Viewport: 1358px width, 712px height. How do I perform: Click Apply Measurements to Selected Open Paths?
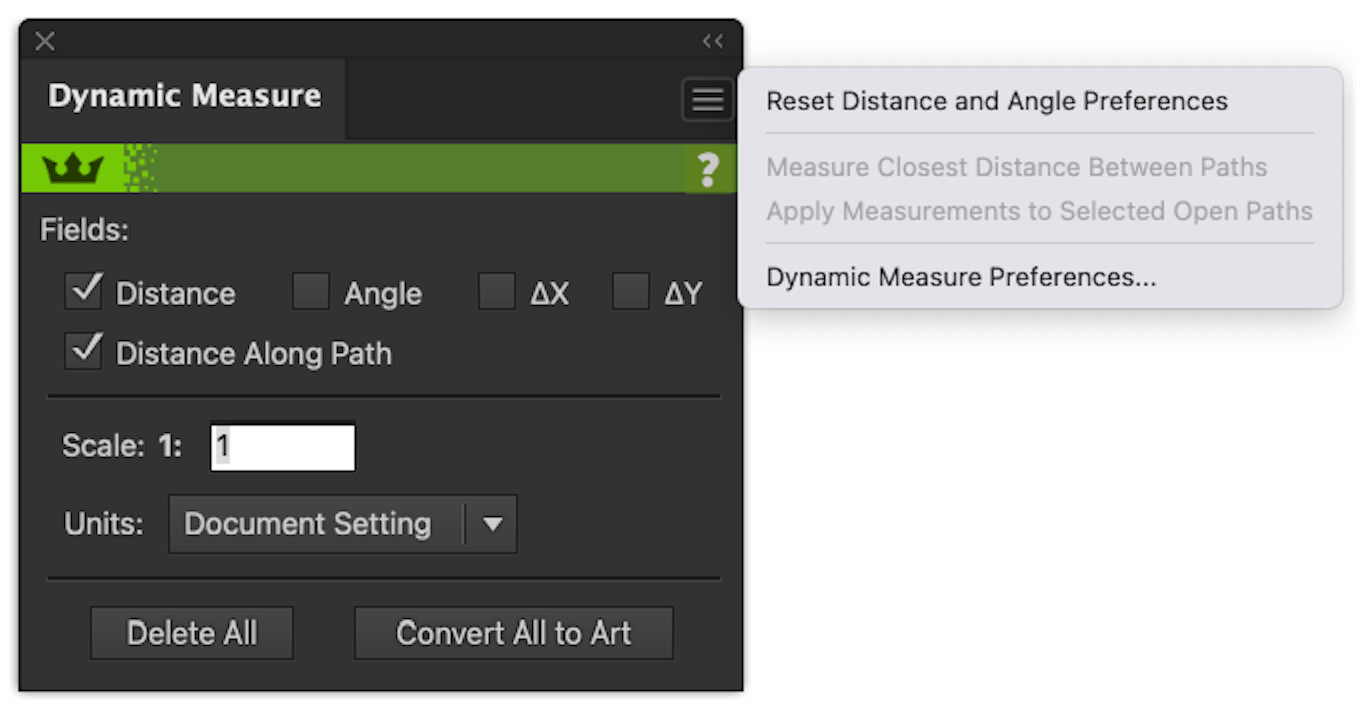pos(1040,211)
